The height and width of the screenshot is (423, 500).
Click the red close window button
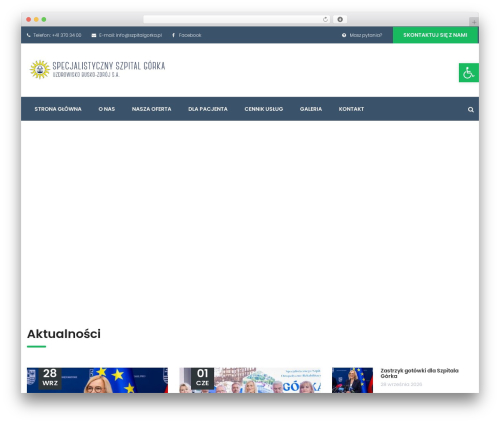pos(29,19)
